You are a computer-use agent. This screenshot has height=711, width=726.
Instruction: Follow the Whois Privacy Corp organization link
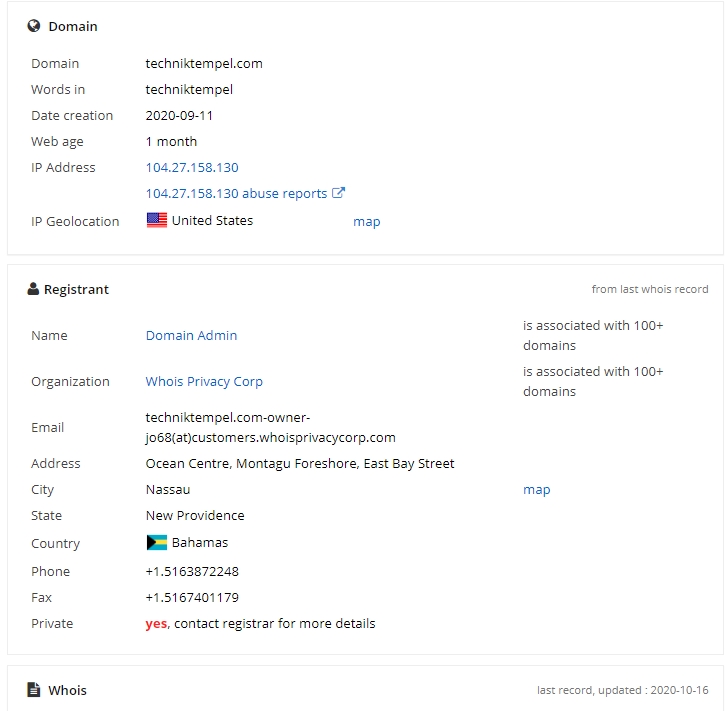204,381
